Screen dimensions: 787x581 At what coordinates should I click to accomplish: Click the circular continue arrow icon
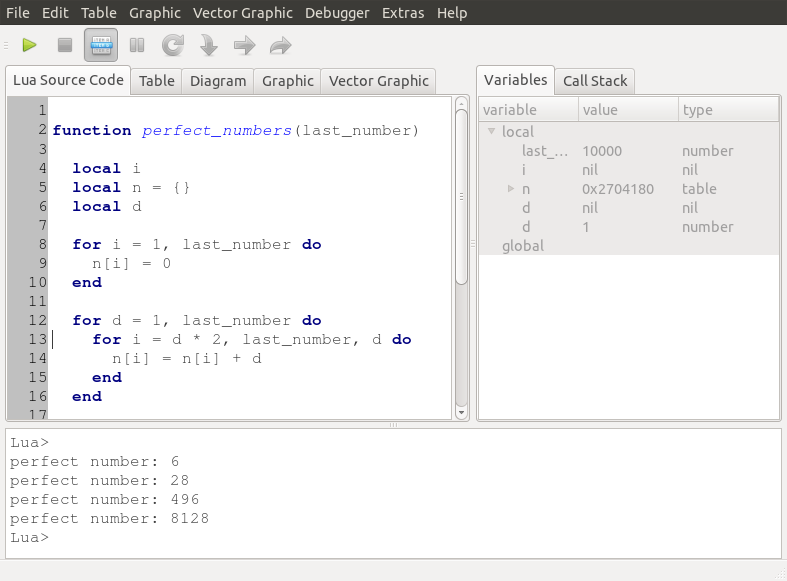coord(173,45)
